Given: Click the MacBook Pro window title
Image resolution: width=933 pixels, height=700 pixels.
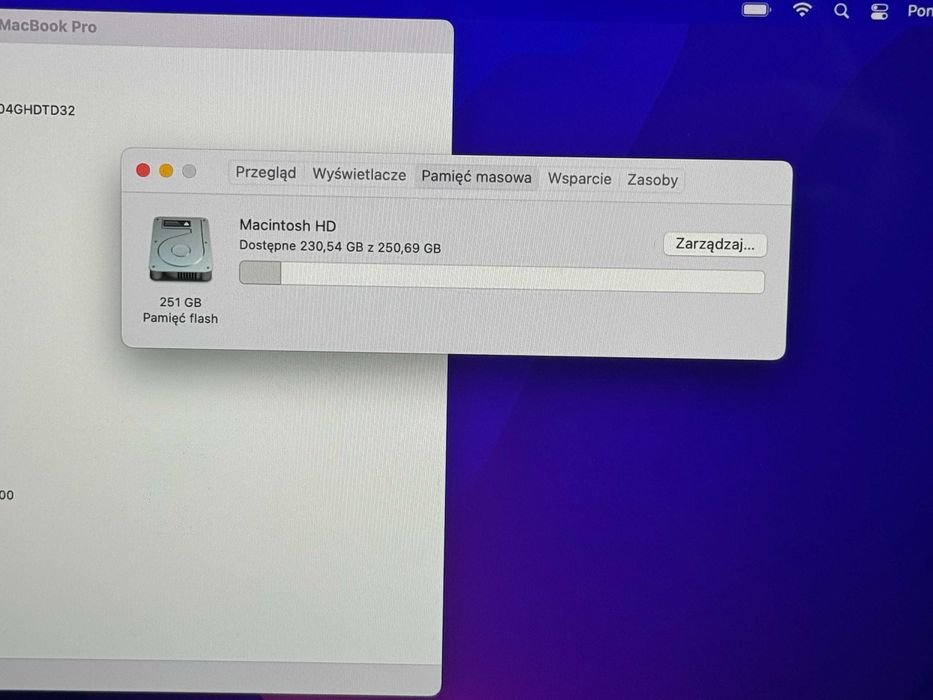Looking at the screenshot, I should coord(48,27).
